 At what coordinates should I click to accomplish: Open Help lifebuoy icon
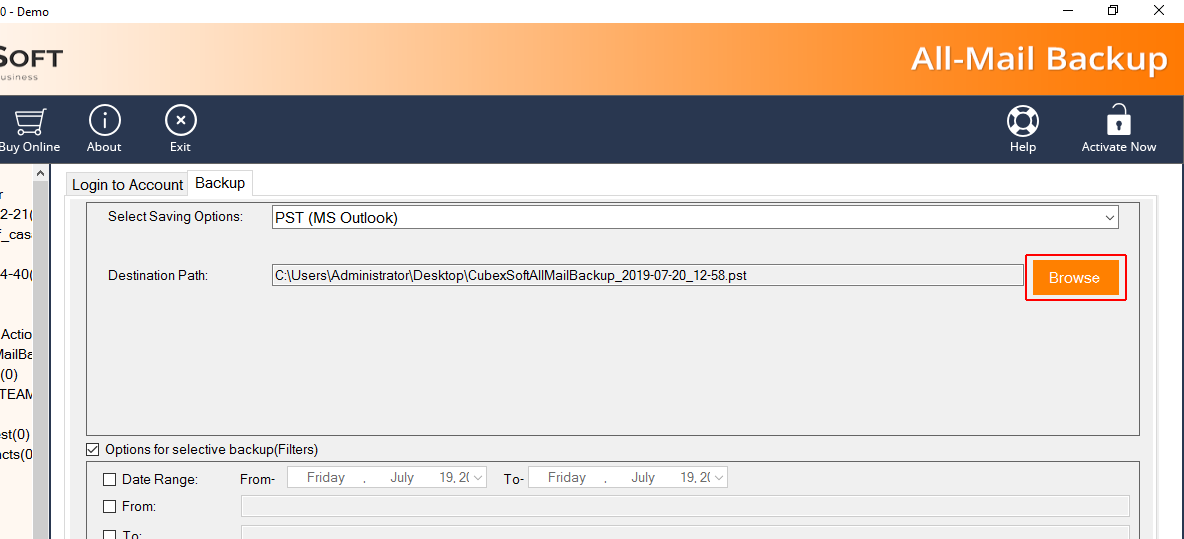(1022, 122)
